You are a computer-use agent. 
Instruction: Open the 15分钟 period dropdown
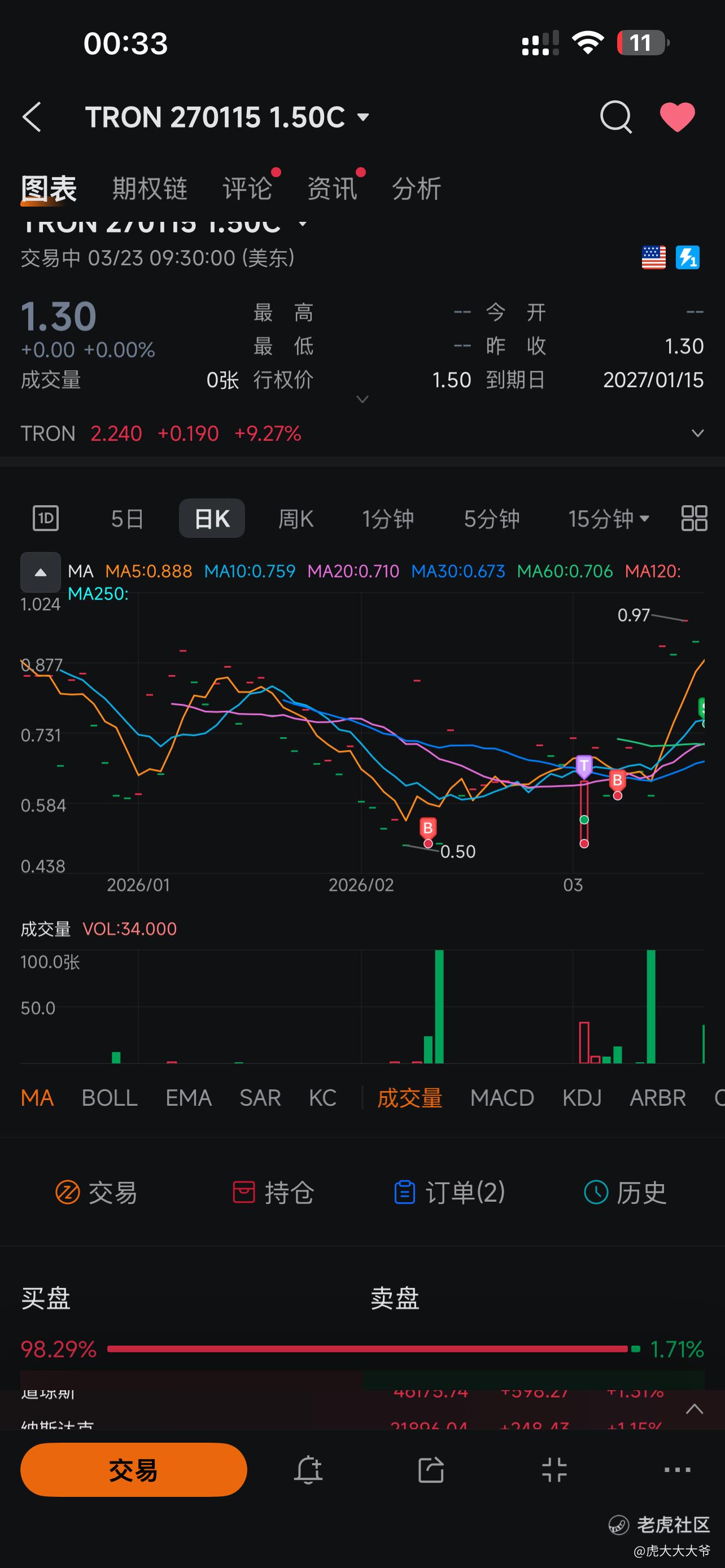tap(609, 519)
